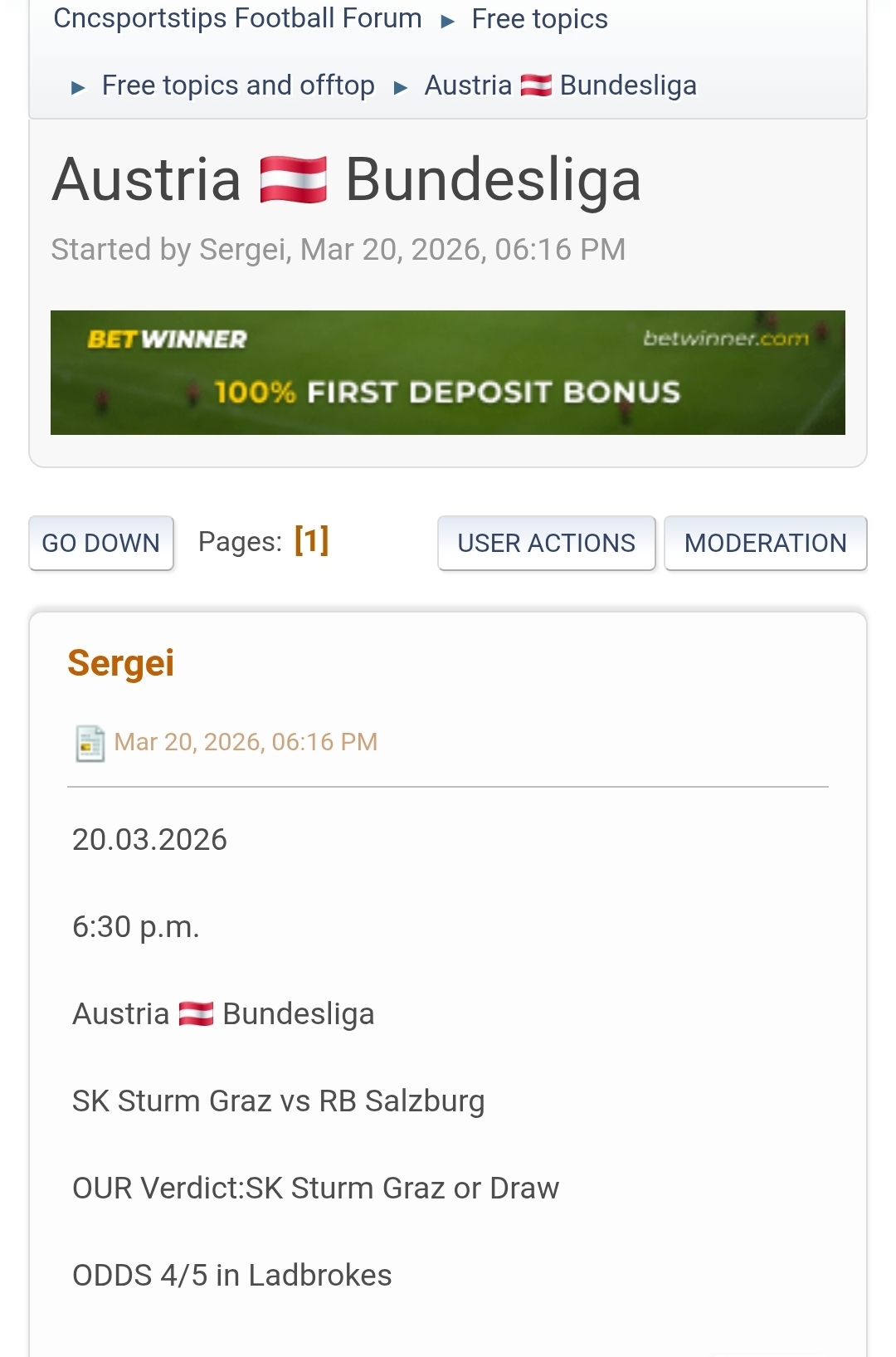
Task: Click the Austrian flag in the post body
Action: coord(197,1013)
